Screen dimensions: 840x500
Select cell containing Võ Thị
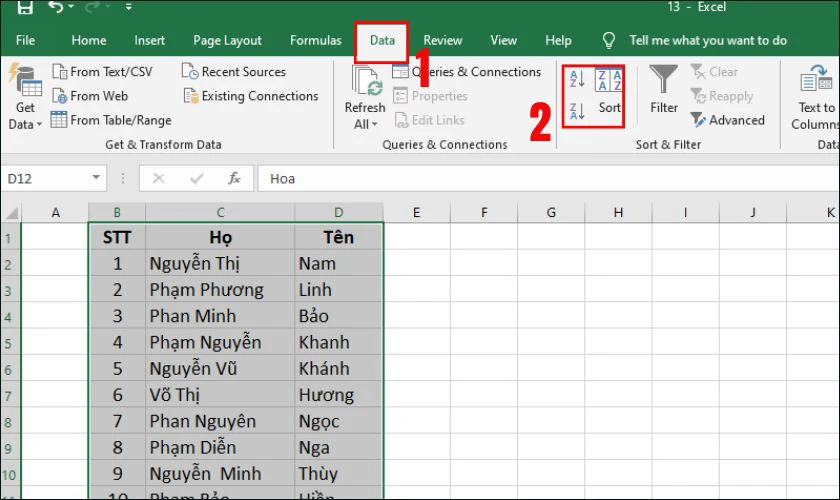click(x=220, y=395)
